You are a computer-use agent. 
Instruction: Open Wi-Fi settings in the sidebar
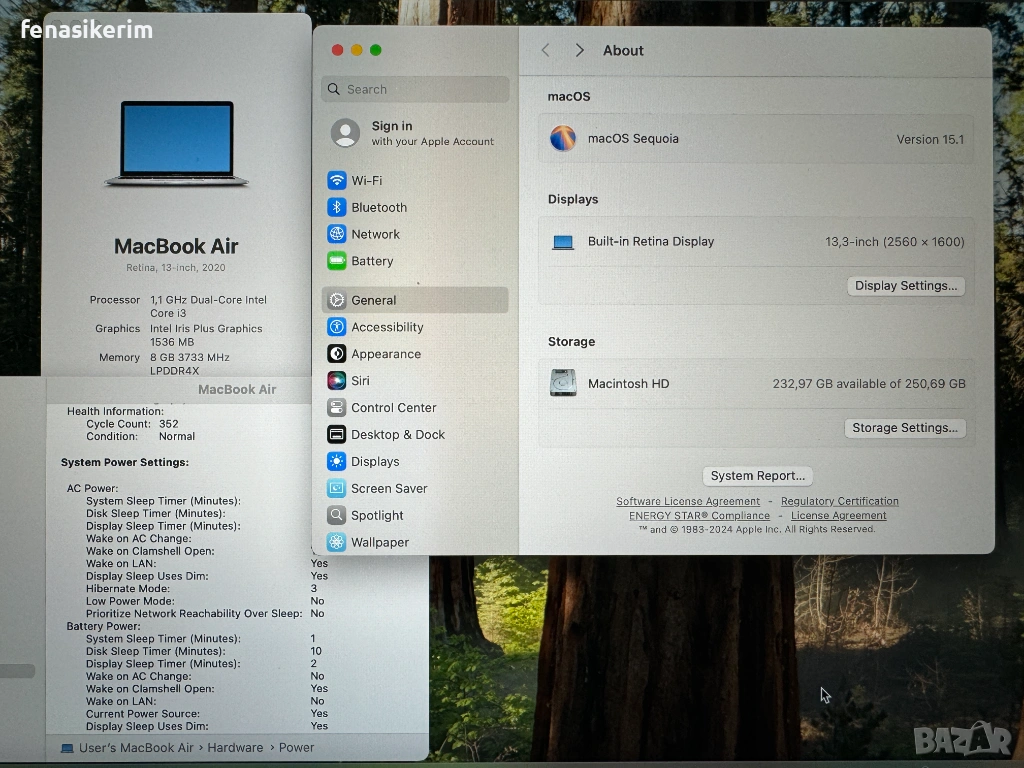click(x=366, y=181)
